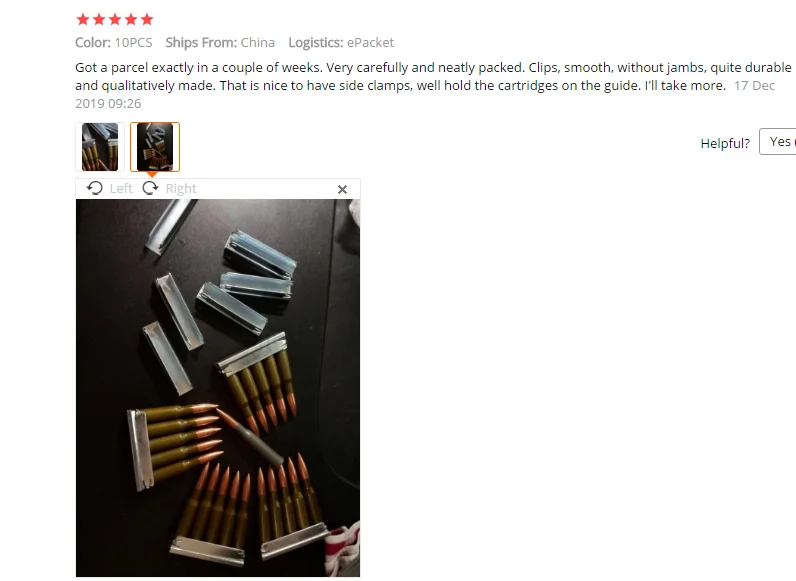This screenshot has width=796, height=581.
Task: Click the "Logistics: ePacket" text
Action: pyautogui.click(x=341, y=42)
